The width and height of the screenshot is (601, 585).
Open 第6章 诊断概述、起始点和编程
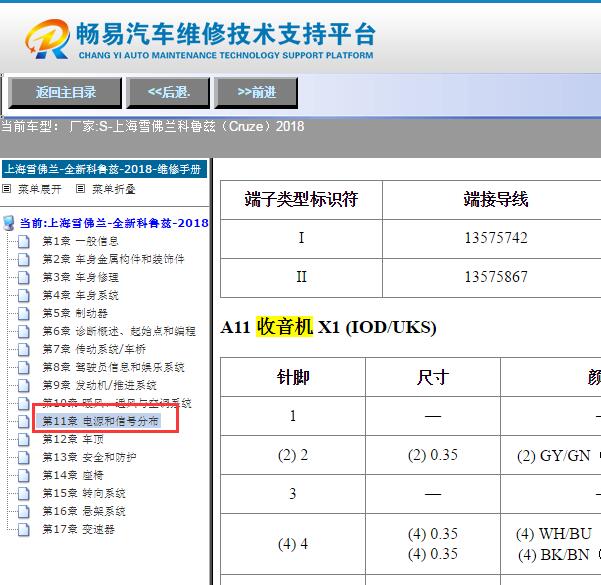coord(119,331)
